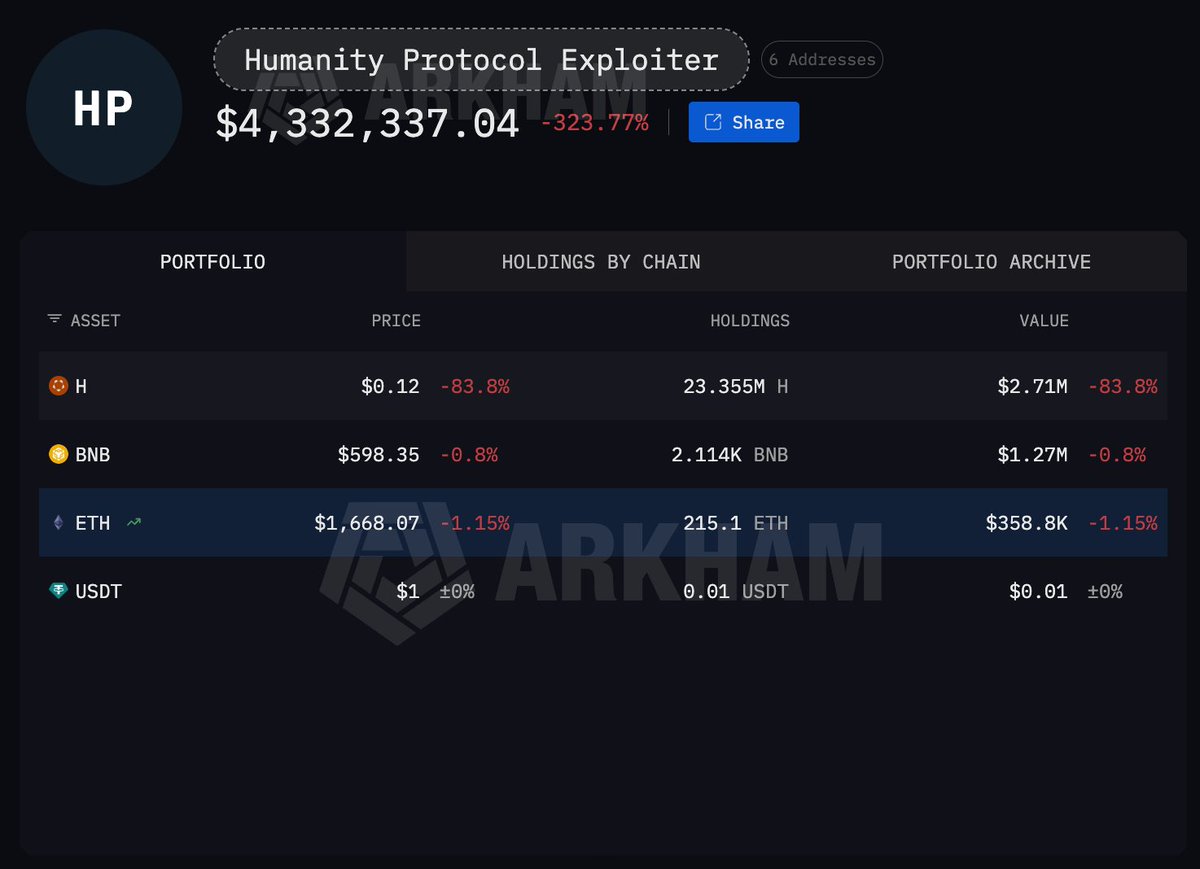Click the HP entity avatar
Image resolution: width=1200 pixels, height=869 pixels.
pos(104,107)
